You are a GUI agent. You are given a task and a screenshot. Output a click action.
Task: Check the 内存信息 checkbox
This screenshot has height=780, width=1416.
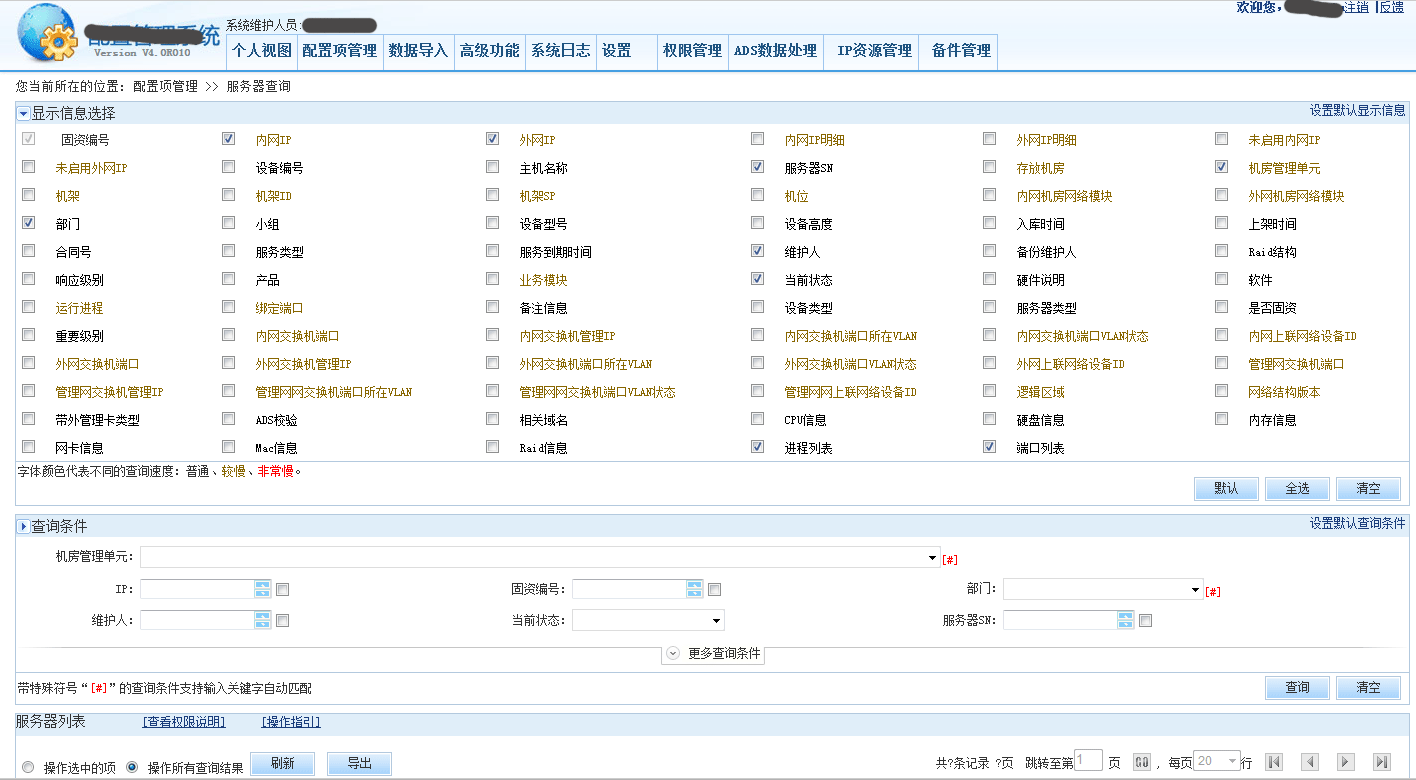1221,419
